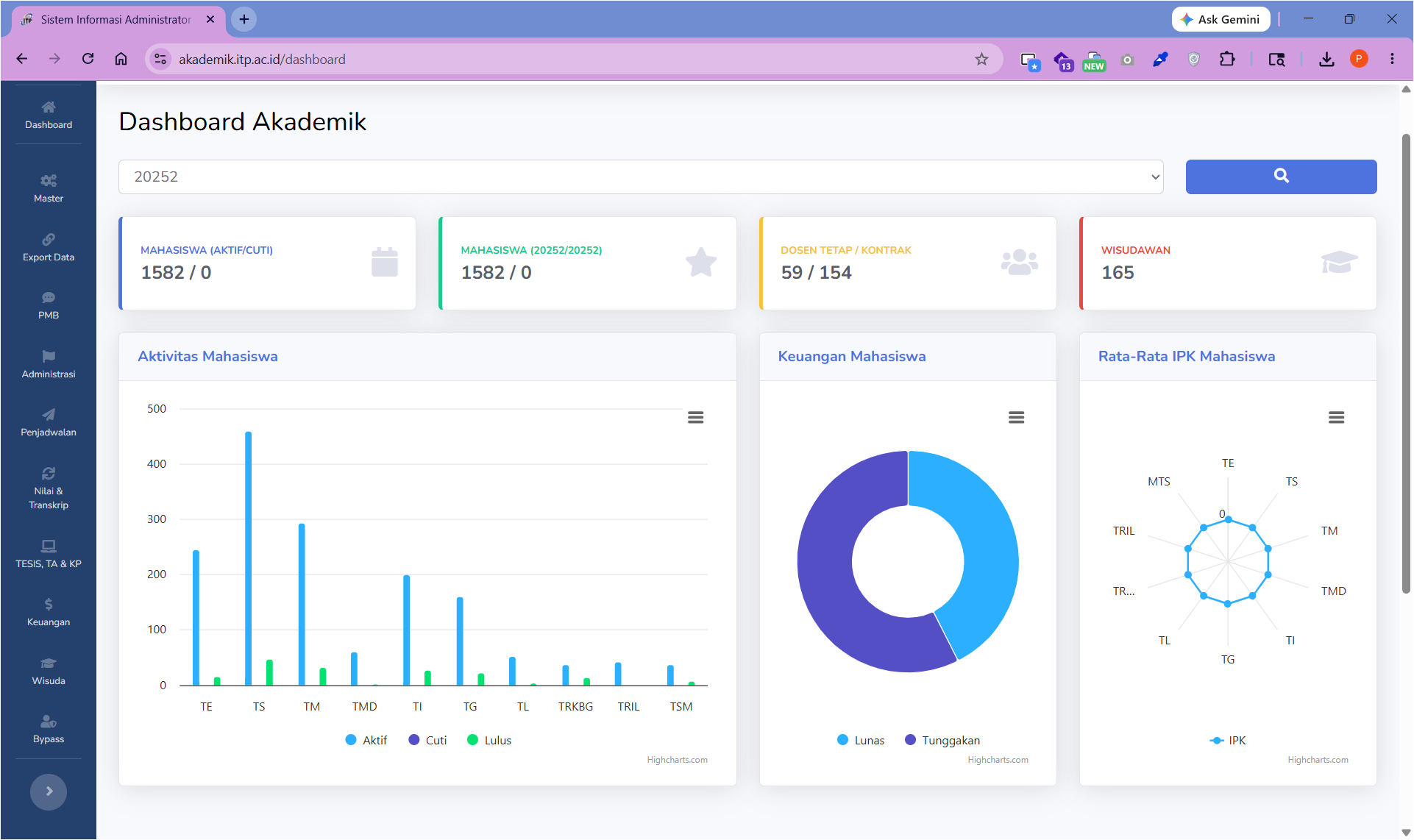Bookmark this page with the star icon
1414x840 pixels.
pos(981,59)
